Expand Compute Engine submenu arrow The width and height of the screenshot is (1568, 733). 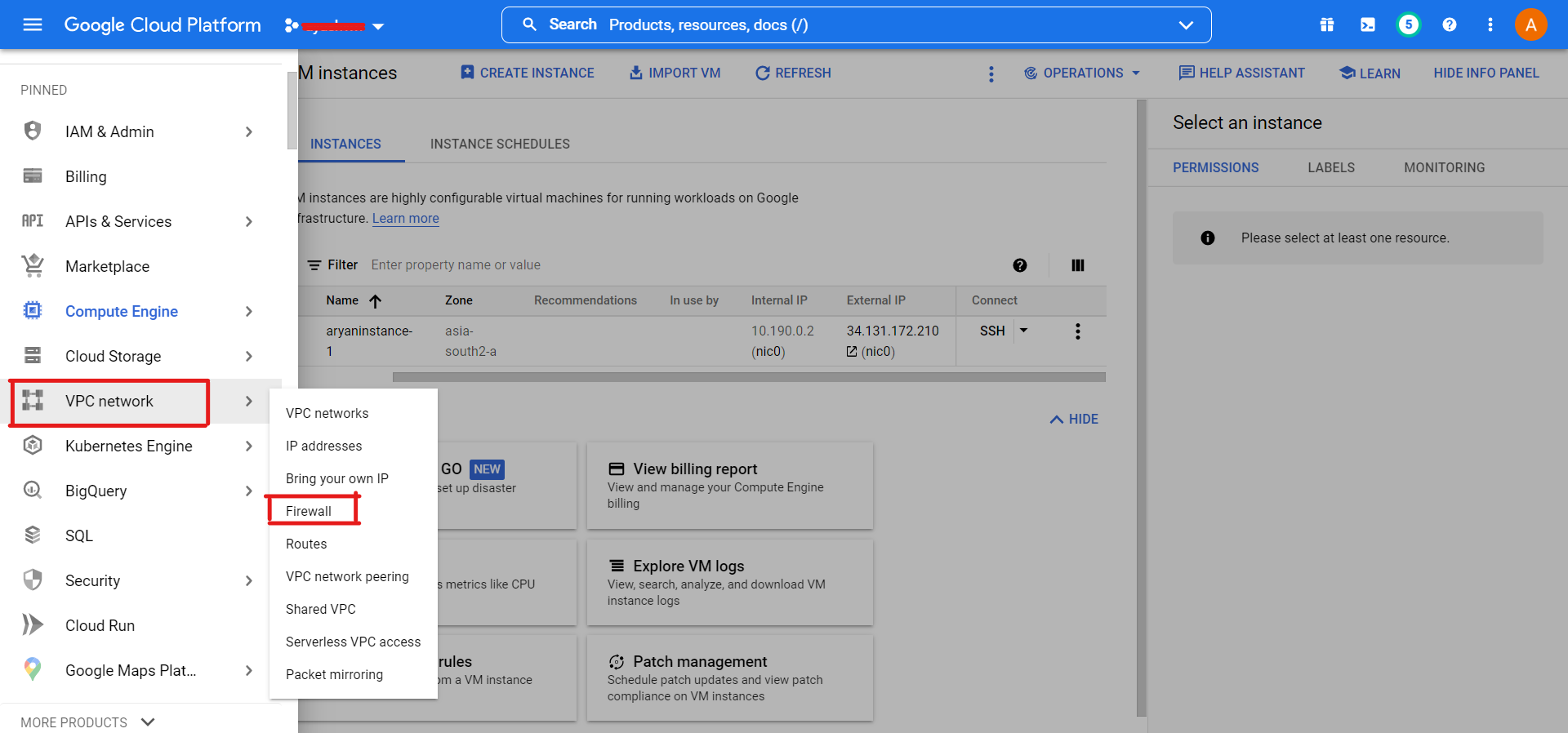(249, 311)
